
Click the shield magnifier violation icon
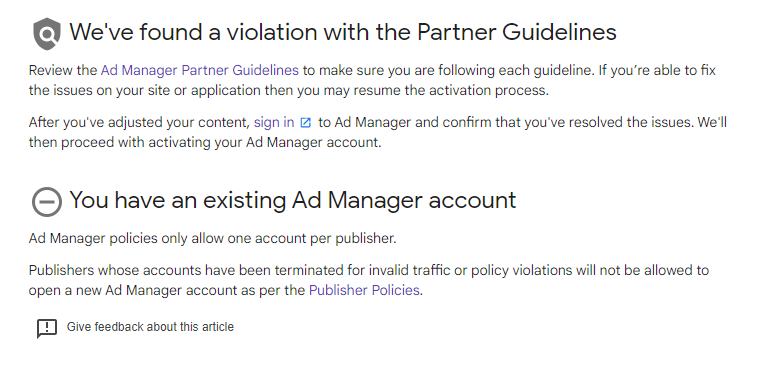47,34
